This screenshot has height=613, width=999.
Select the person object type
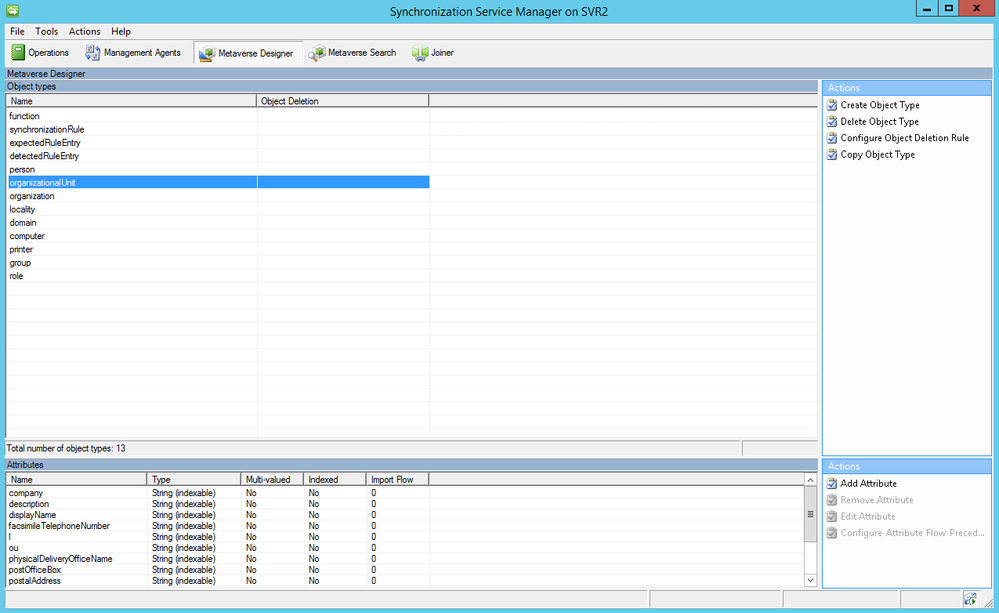pyautogui.click(x=217, y=169)
